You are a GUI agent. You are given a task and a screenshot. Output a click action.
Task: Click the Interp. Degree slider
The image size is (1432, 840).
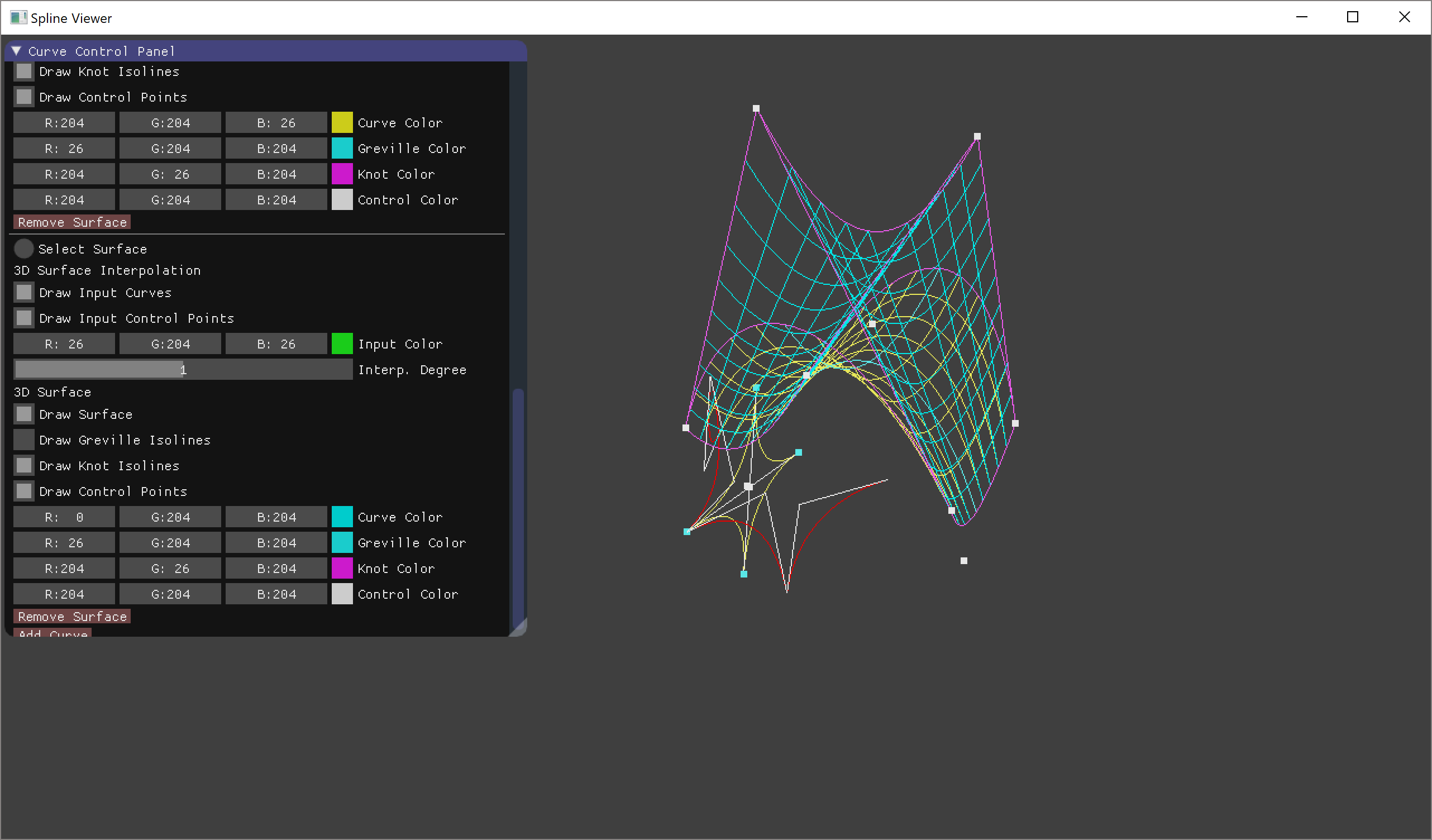[x=183, y=370]
